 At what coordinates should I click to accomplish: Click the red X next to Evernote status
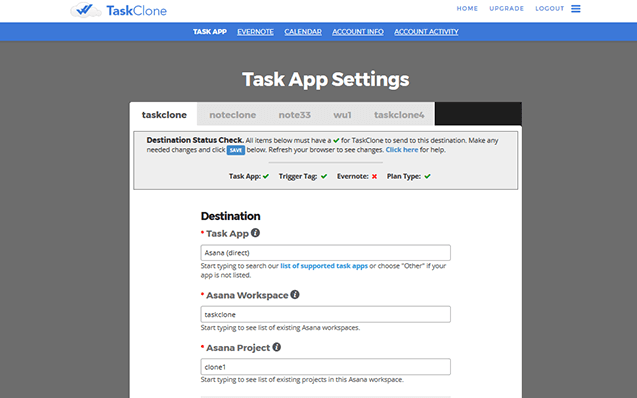374,176
